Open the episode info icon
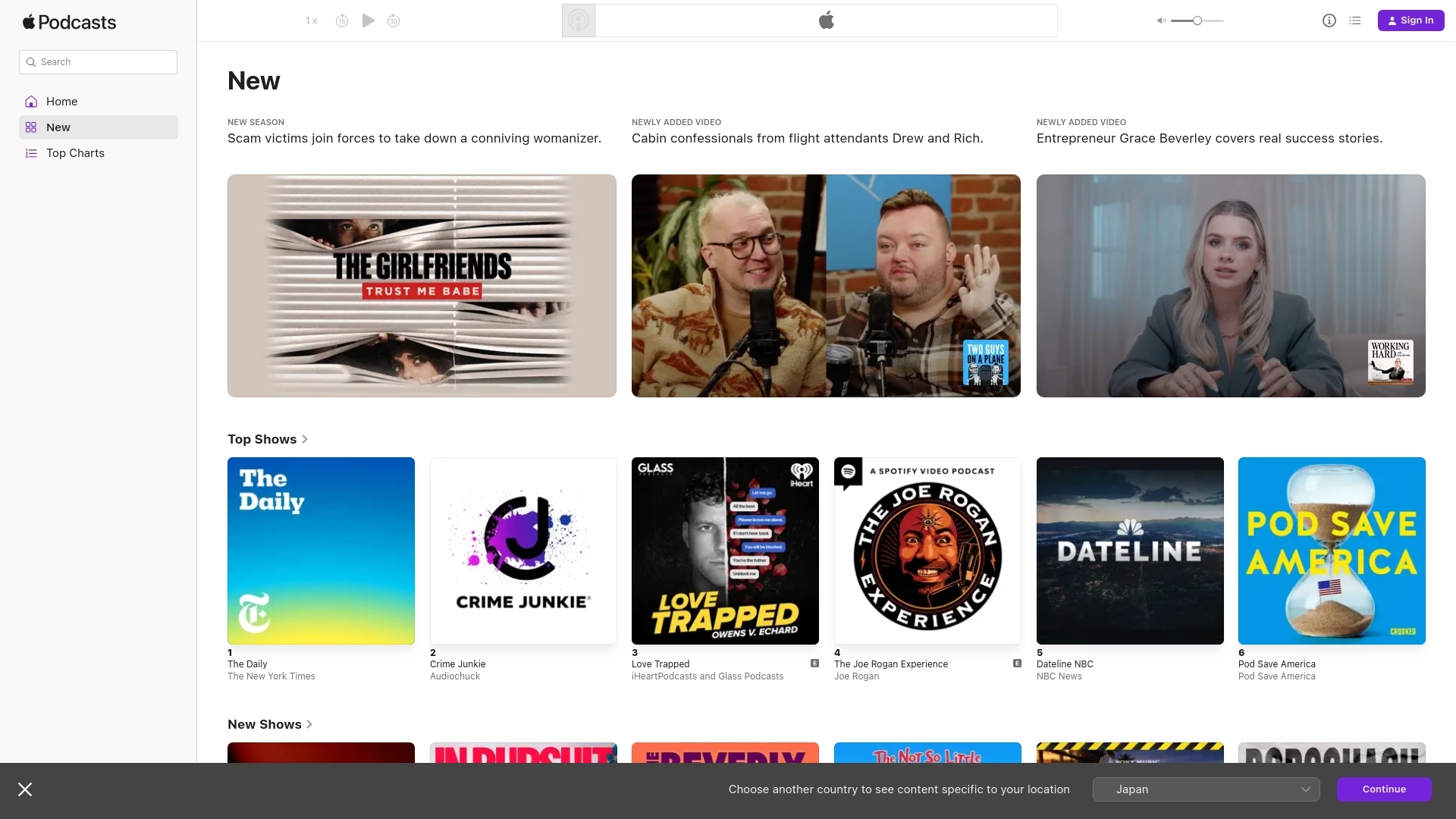The height and width of the screenshot is (819, 1456). click(1329, 20)
